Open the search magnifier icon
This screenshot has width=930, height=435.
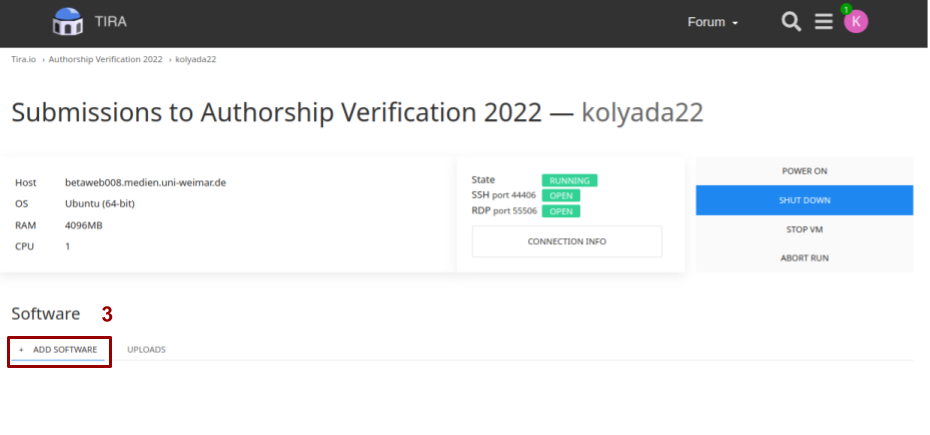791,22
